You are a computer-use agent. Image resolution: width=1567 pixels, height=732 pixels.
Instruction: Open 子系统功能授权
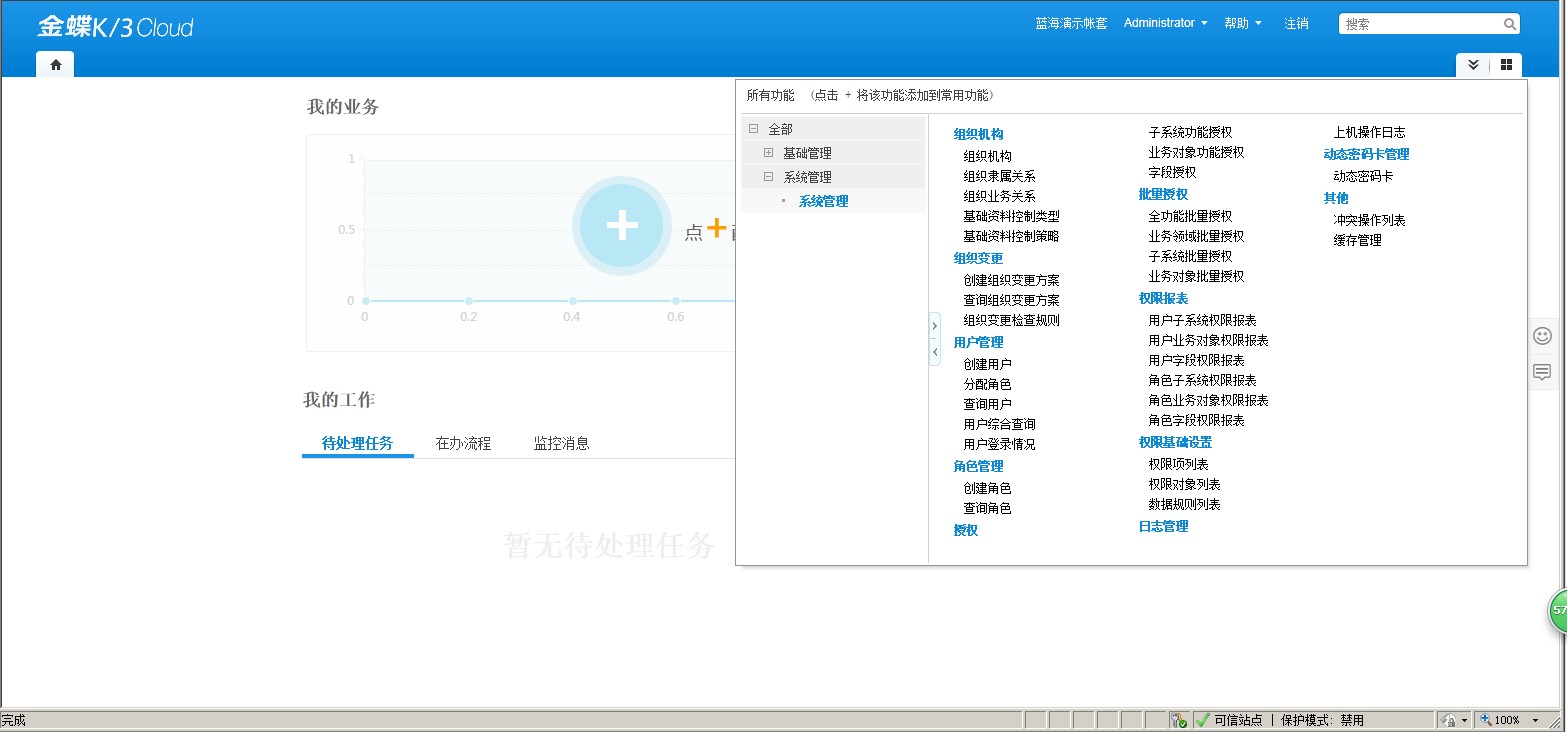point(1190,132)
